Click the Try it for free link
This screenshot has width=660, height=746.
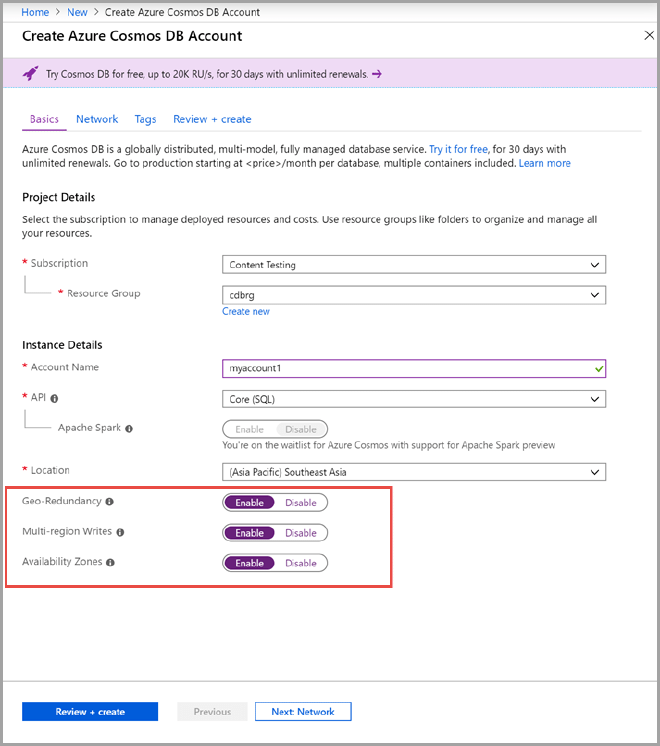coord(458,149)
